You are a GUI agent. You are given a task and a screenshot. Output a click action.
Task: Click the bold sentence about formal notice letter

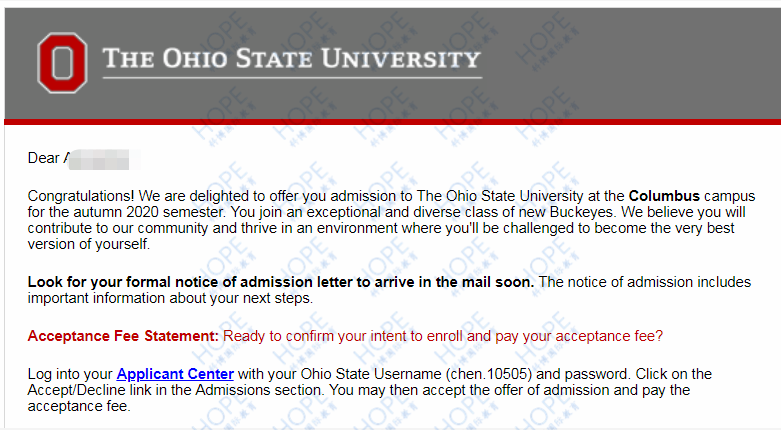coord(281,282)
